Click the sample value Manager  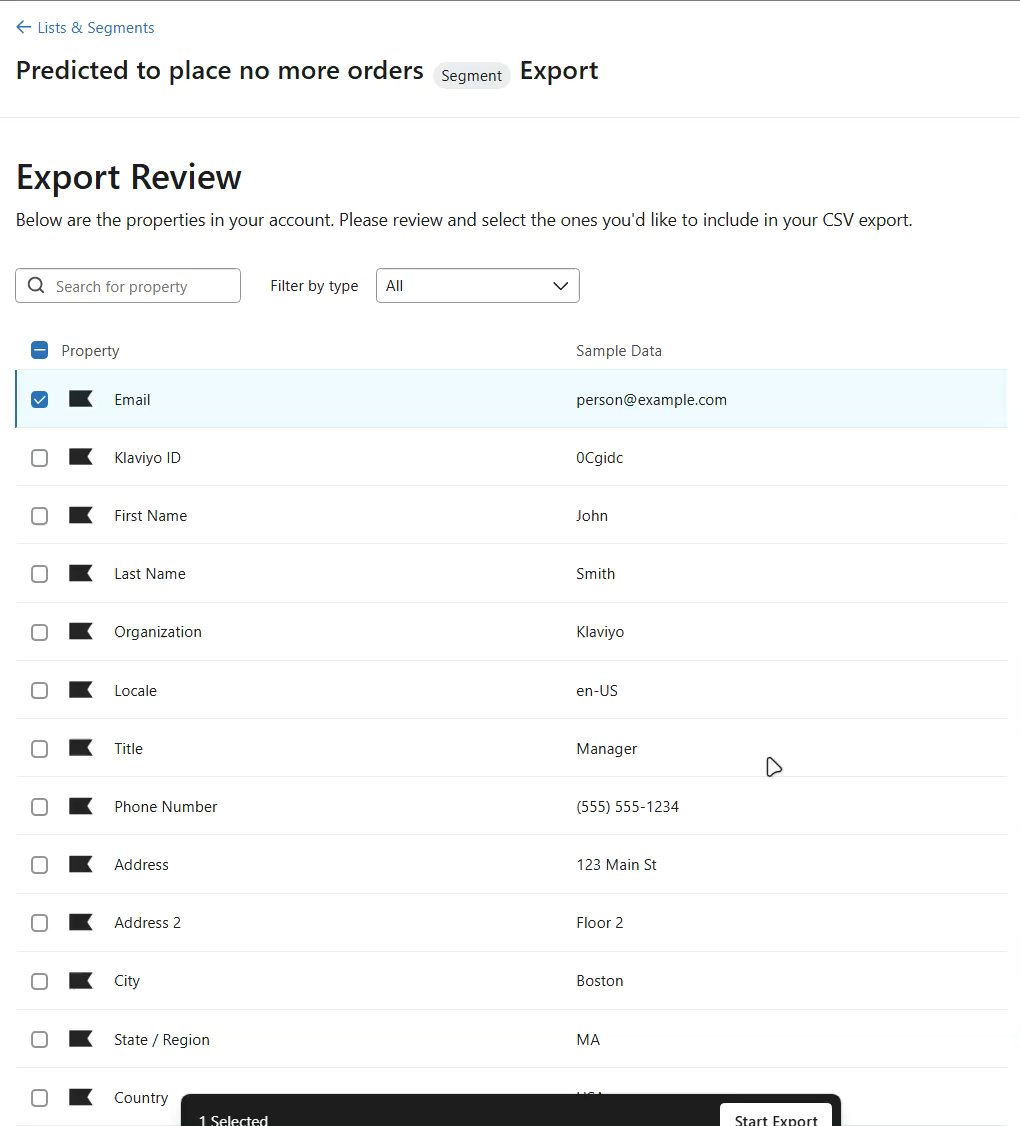tap(607, 749)
